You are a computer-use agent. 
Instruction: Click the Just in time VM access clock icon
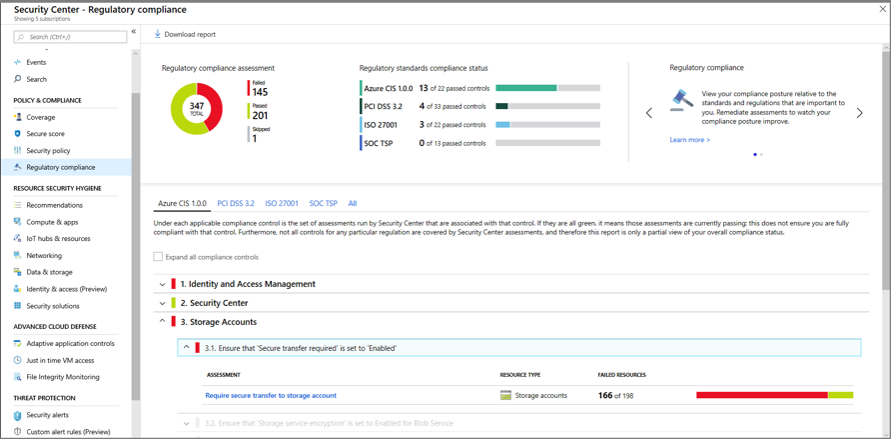(x=18, y=360)
